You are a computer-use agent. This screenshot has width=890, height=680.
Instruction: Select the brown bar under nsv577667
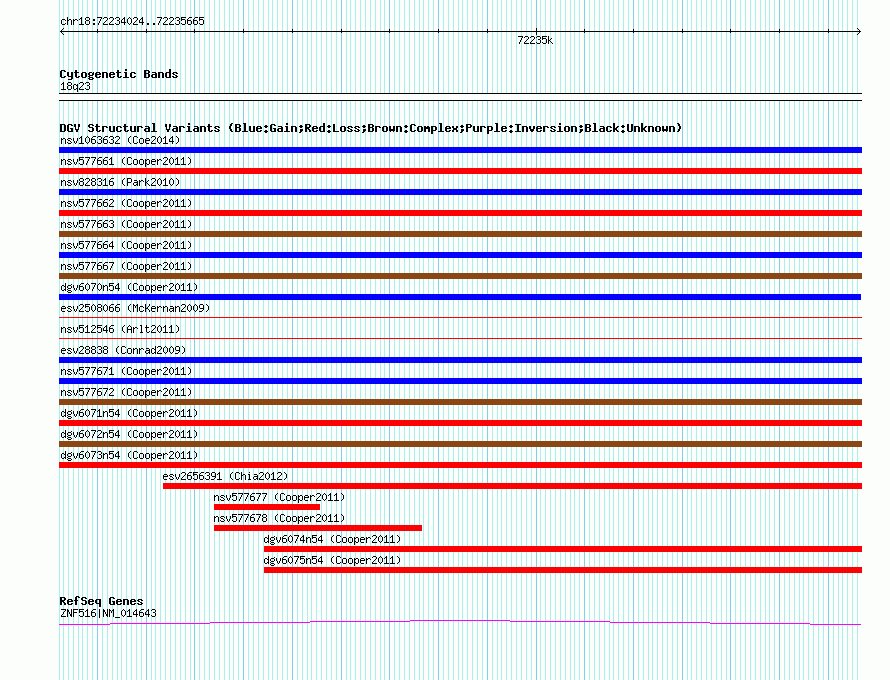[460, 276]
